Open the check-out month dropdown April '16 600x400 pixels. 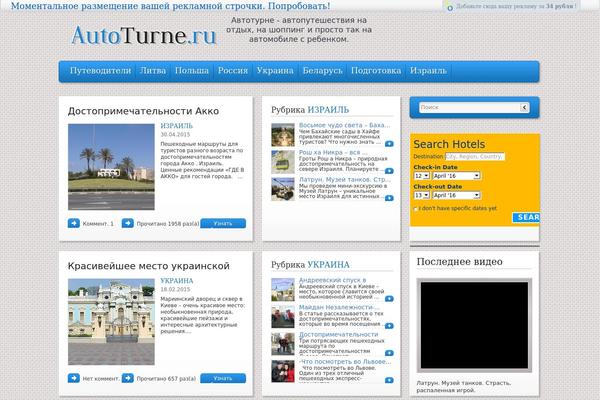tap(456, 195)
